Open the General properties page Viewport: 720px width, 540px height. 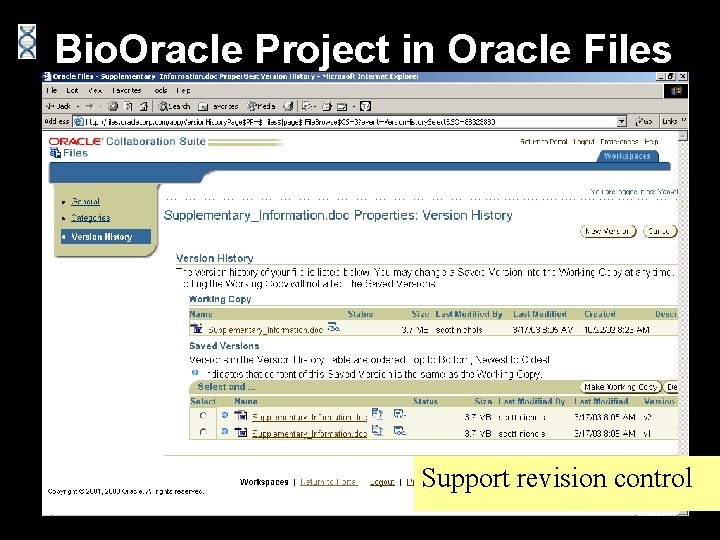point(85,201)
